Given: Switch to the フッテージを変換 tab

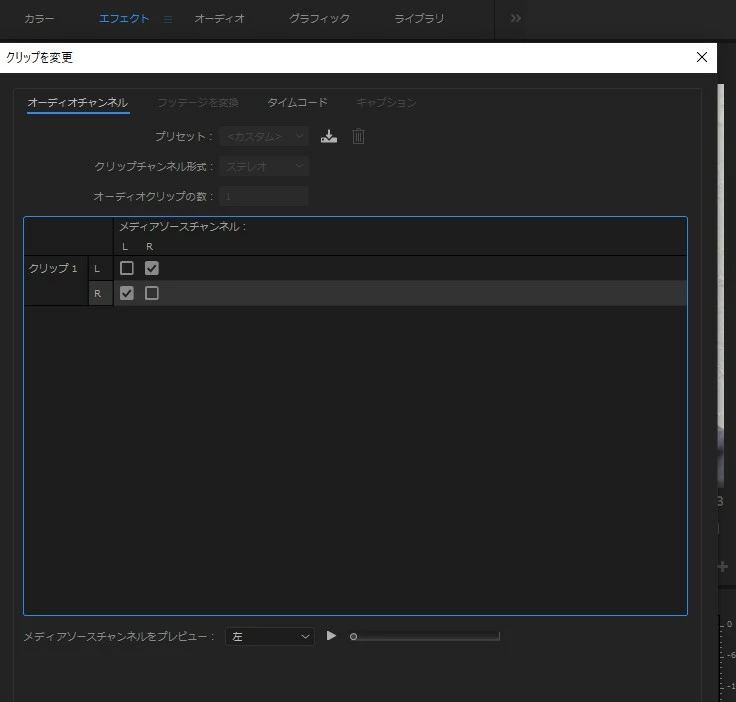Looking at the screenshot, I should pos(198,103).
